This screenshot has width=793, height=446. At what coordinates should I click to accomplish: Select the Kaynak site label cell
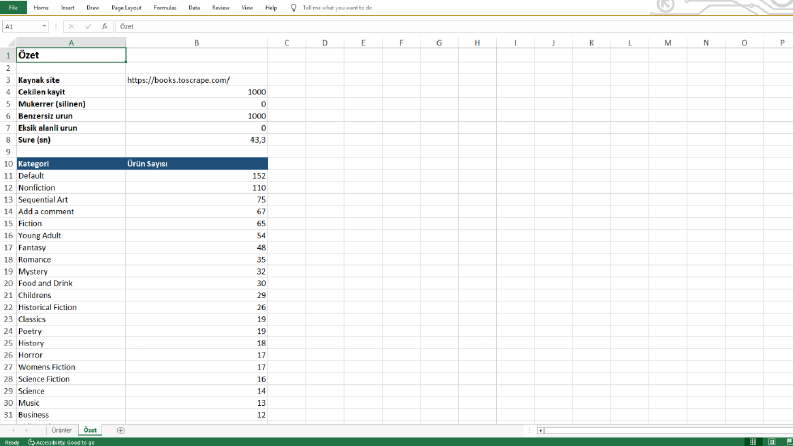[x=71, y=80]
